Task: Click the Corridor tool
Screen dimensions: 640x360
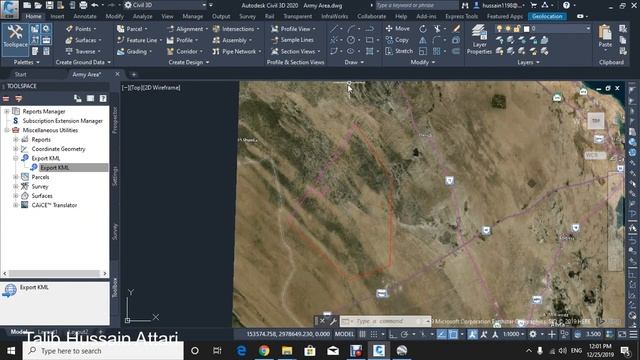Action: [x=184, y=51]
